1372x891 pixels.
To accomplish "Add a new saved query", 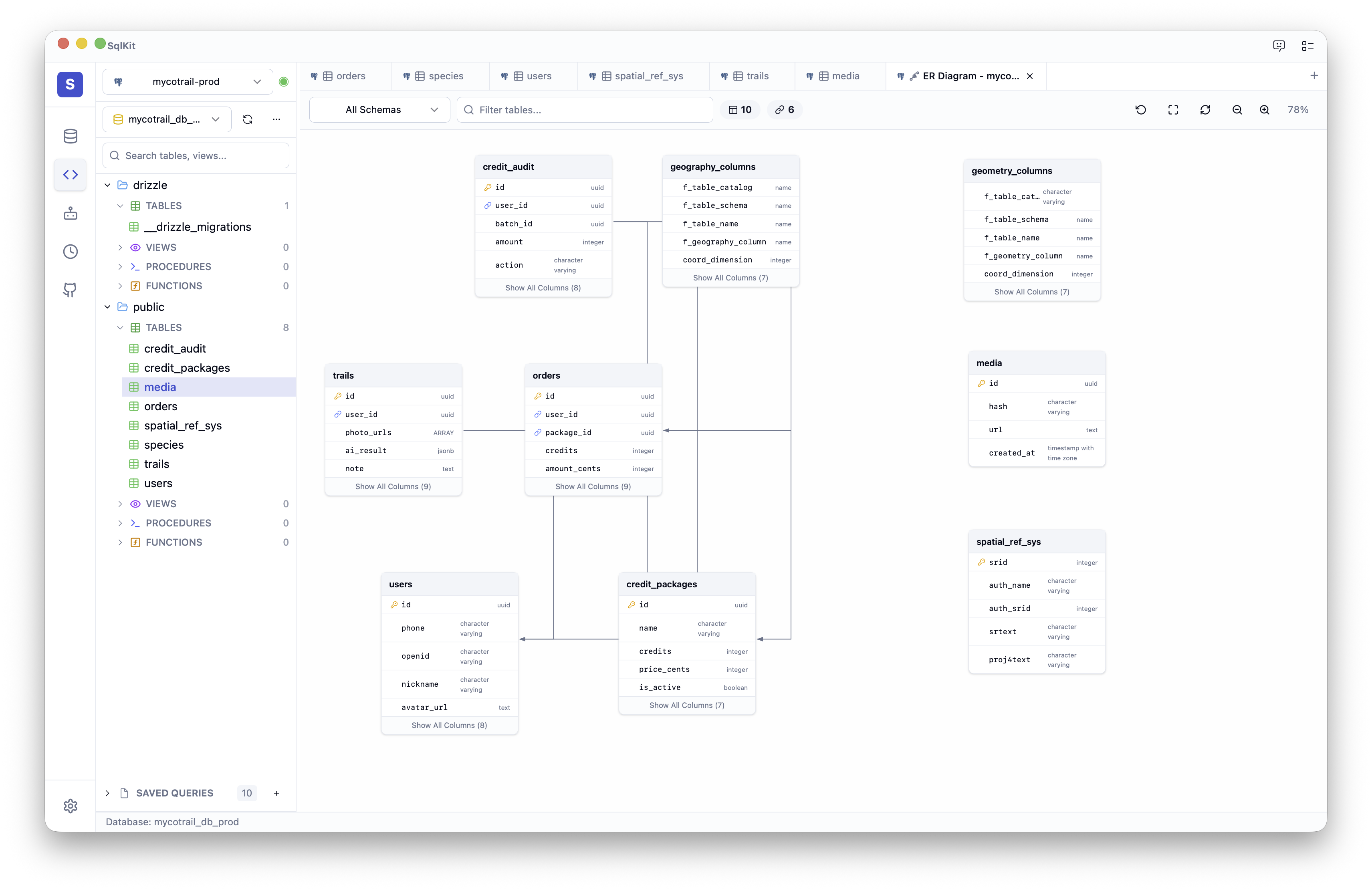I will pyautogui.click(x=276, y=793).
